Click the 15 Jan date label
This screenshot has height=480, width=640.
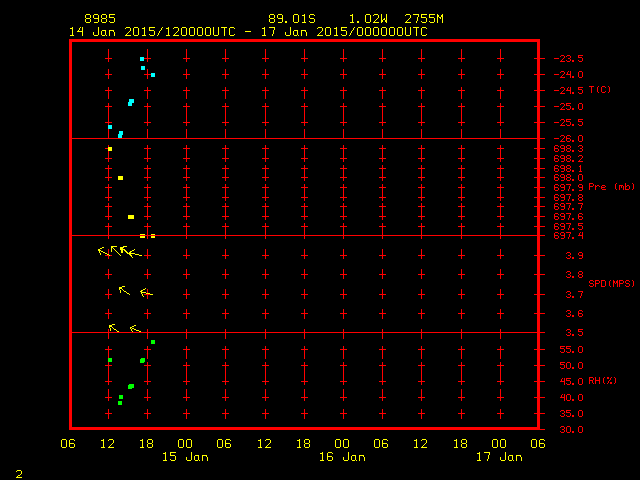(186, 457)
